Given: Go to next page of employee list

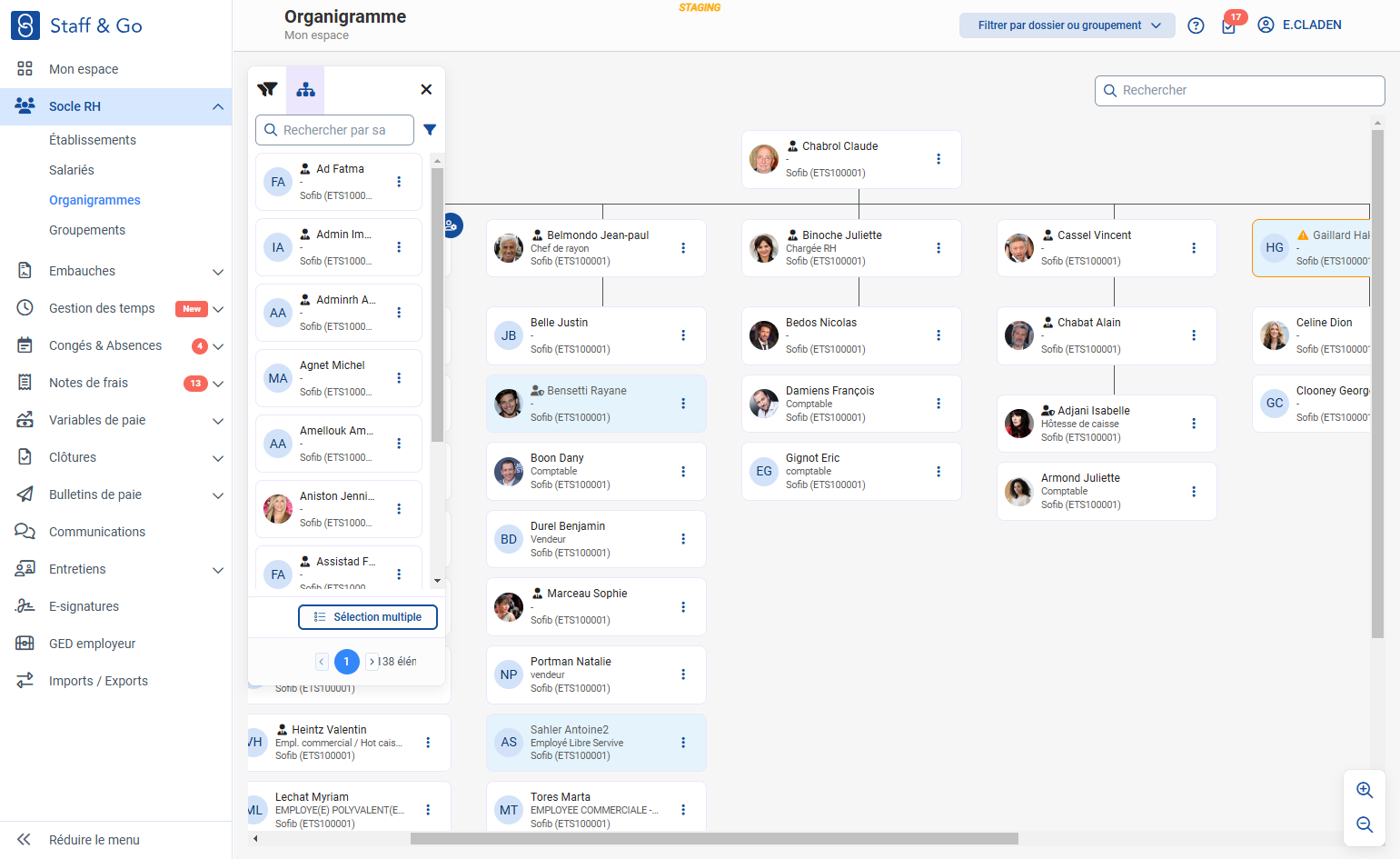Looking at the screenshot, I should click(x=372, y=662).
